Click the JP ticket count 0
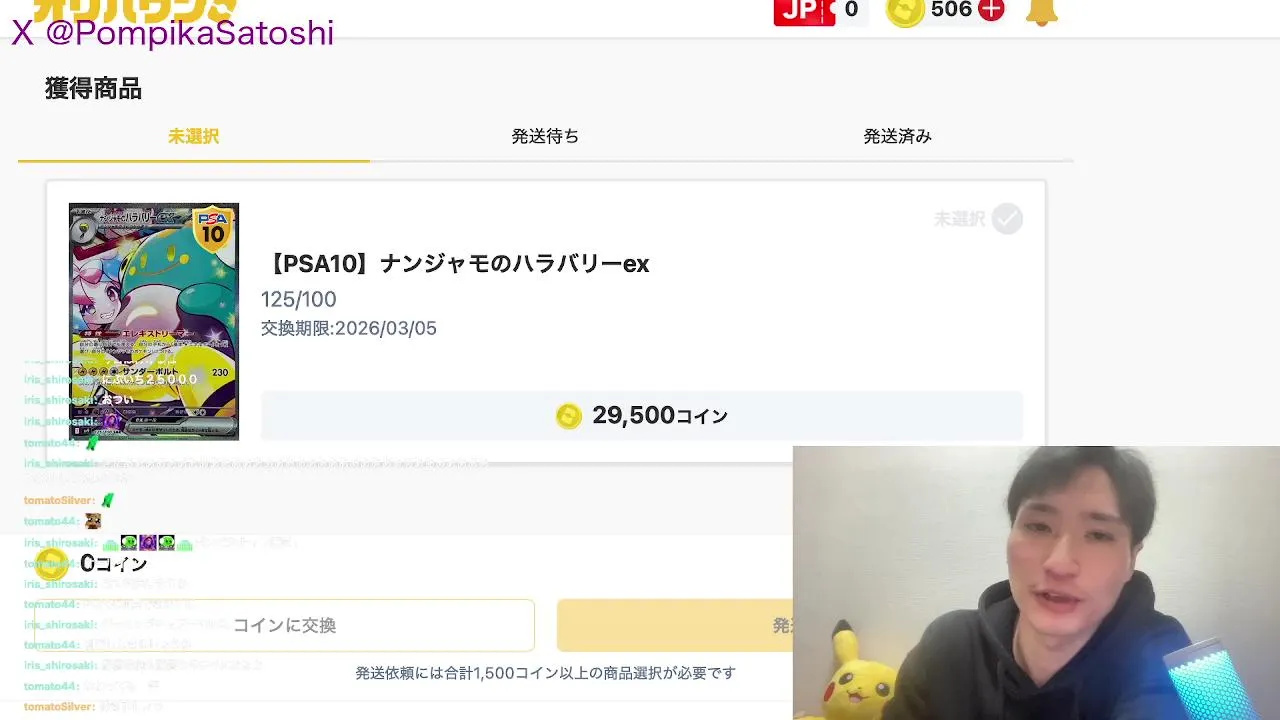This screenshot has width=1280, height=720. [x=851, y=10]
